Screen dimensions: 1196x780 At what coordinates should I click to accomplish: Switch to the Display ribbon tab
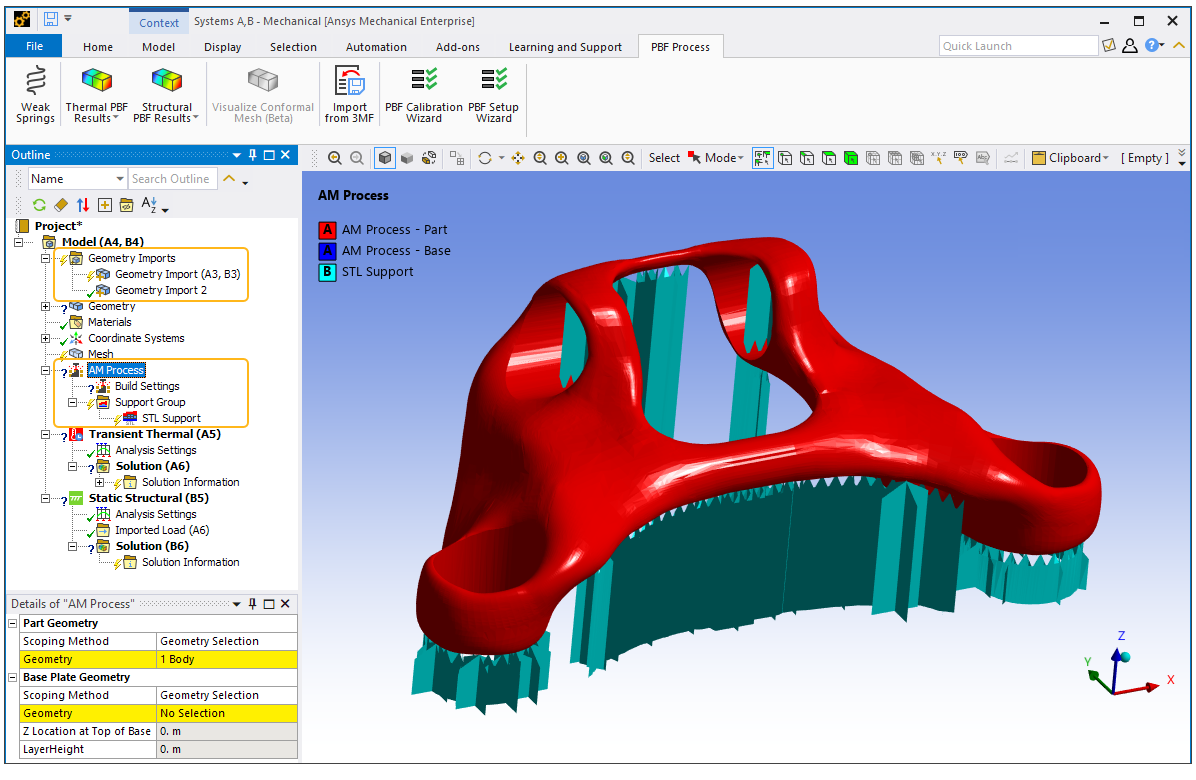(222, 47)
